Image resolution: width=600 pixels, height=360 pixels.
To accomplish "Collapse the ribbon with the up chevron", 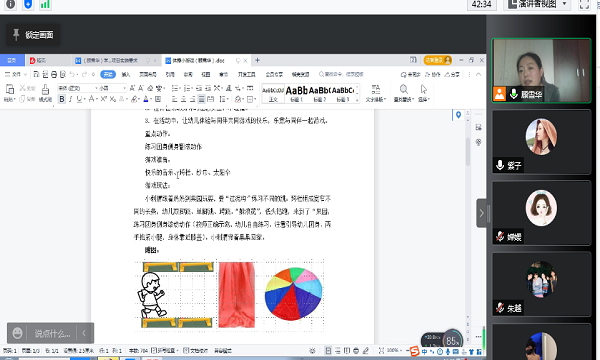I will tap(478, 74).
